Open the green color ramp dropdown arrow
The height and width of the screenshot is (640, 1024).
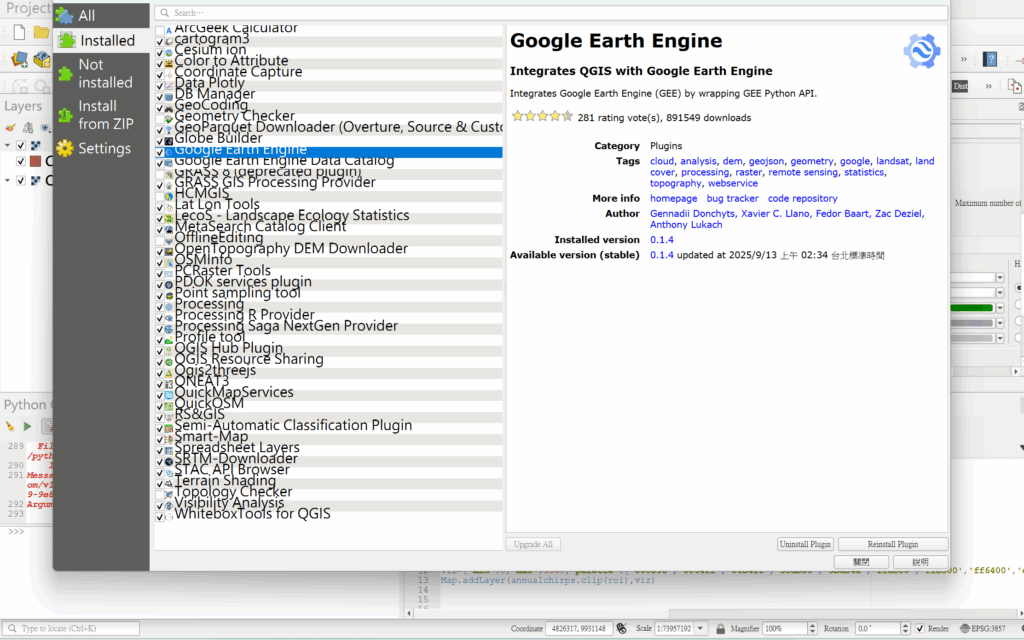click(x=999, y=307)
